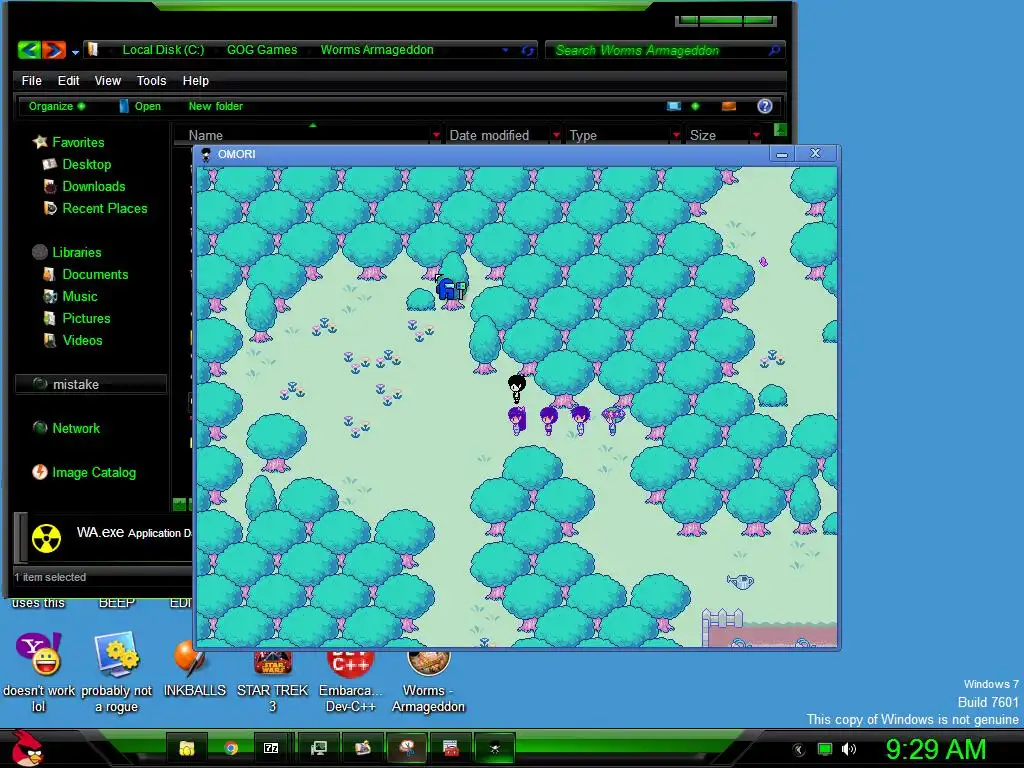Go forward with the orange Explorer arrow
1024x768 pixels.
click(x=54, y=50)
